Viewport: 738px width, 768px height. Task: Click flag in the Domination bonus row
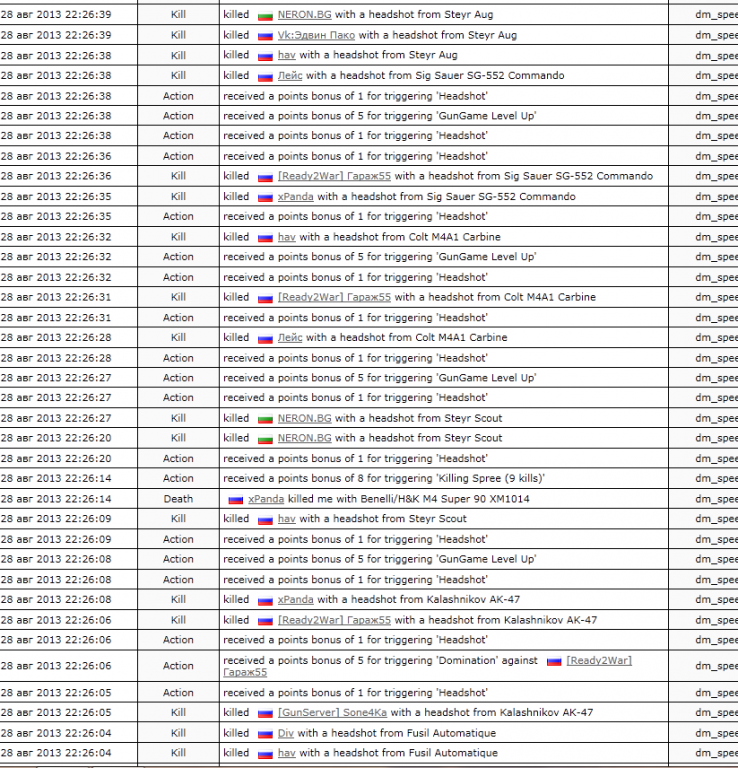pos(553,661)
